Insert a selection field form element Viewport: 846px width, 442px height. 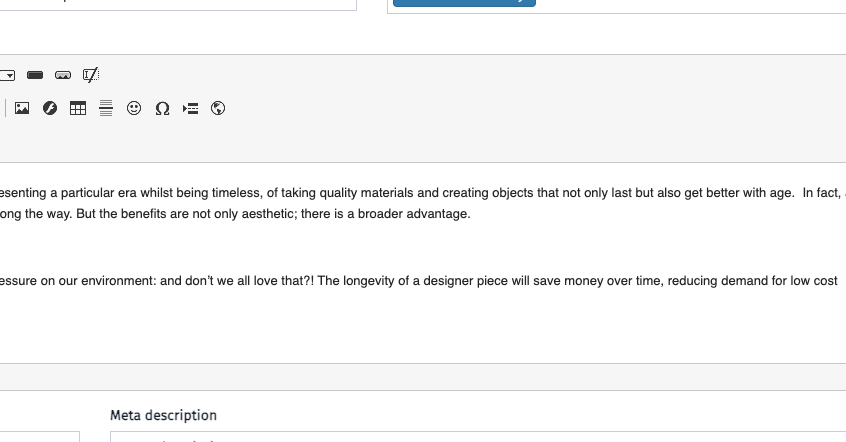8,75
